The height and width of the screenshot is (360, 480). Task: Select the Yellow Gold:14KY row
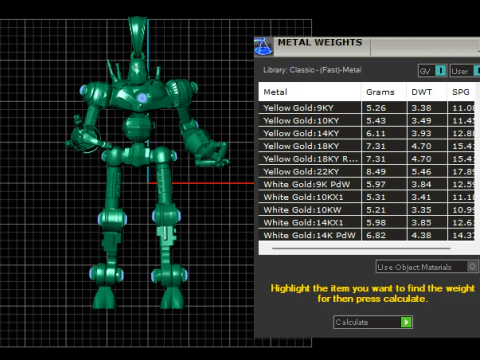click(x=367, y=133)
